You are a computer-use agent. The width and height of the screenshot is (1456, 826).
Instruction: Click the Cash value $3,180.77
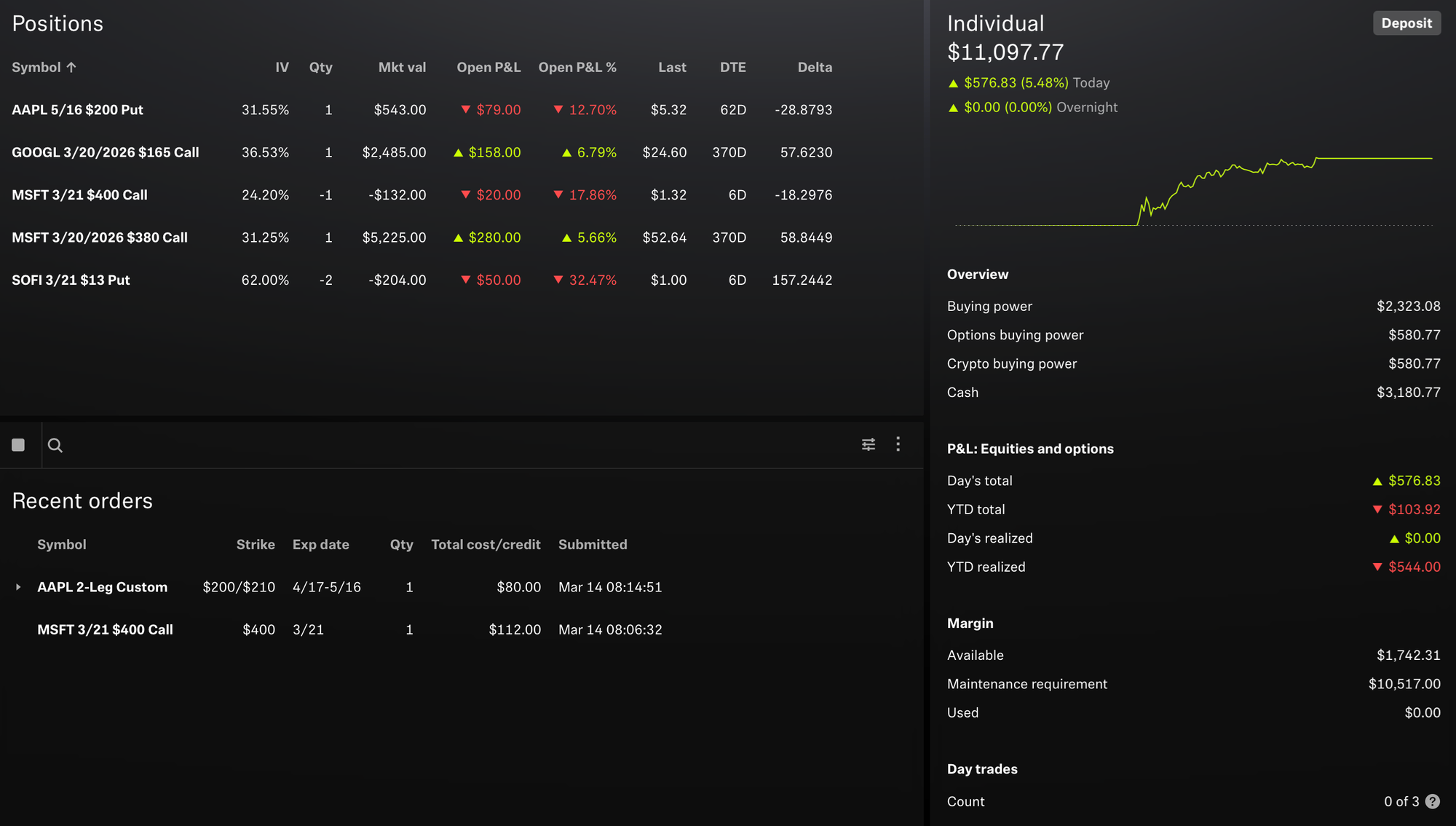(x=1408, y=393)
